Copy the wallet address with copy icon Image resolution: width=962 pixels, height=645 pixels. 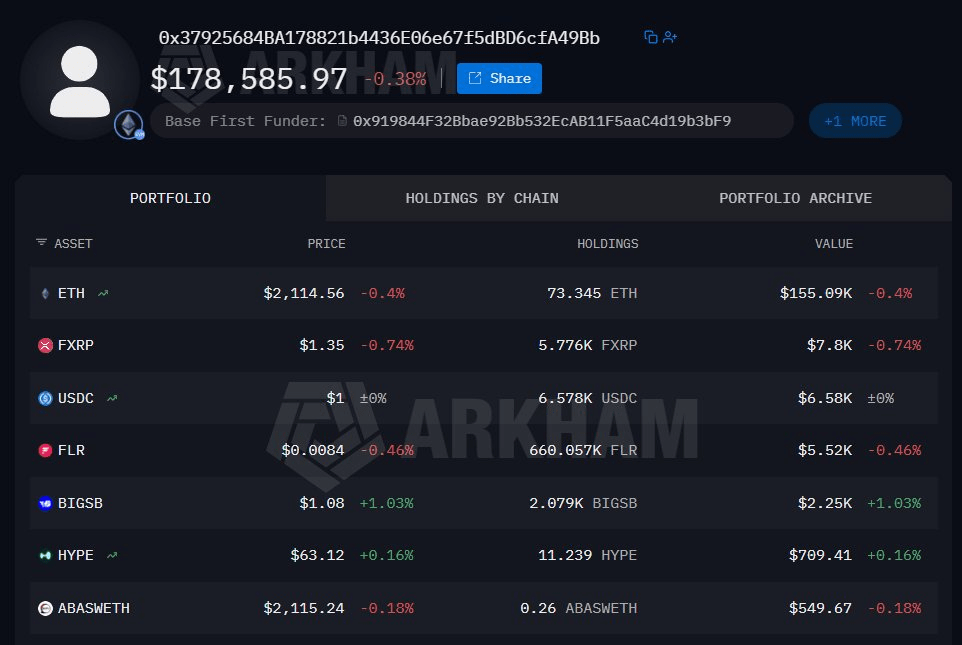point(650,37)
